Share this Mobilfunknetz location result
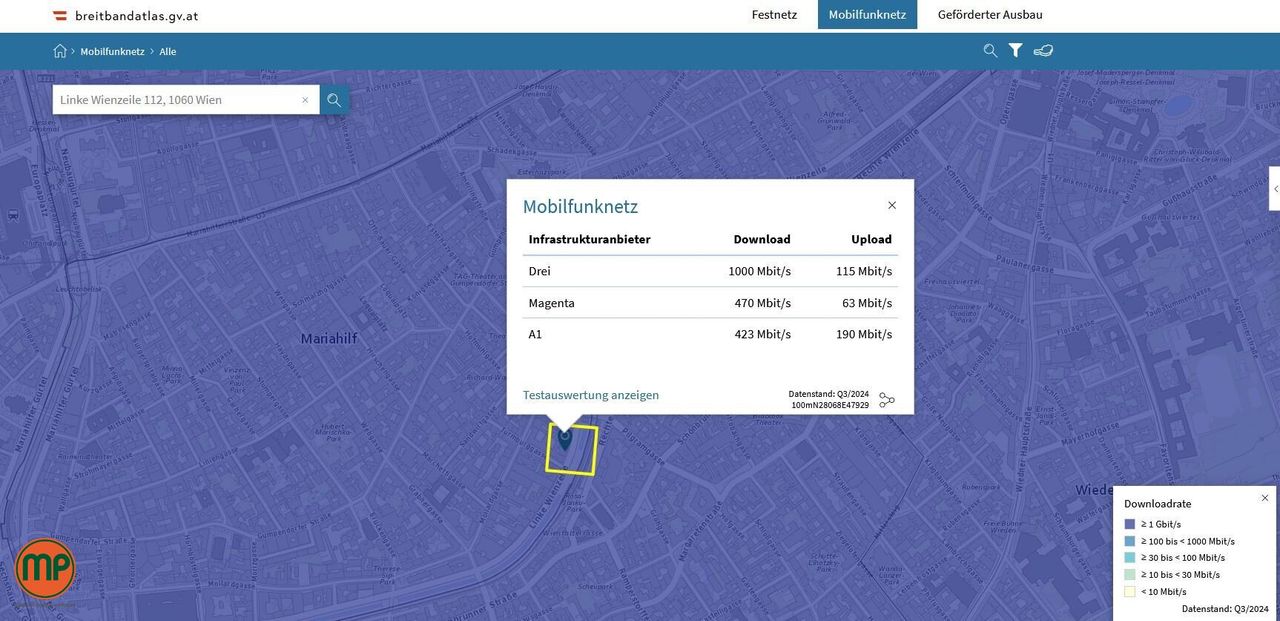 click(887, 400)
